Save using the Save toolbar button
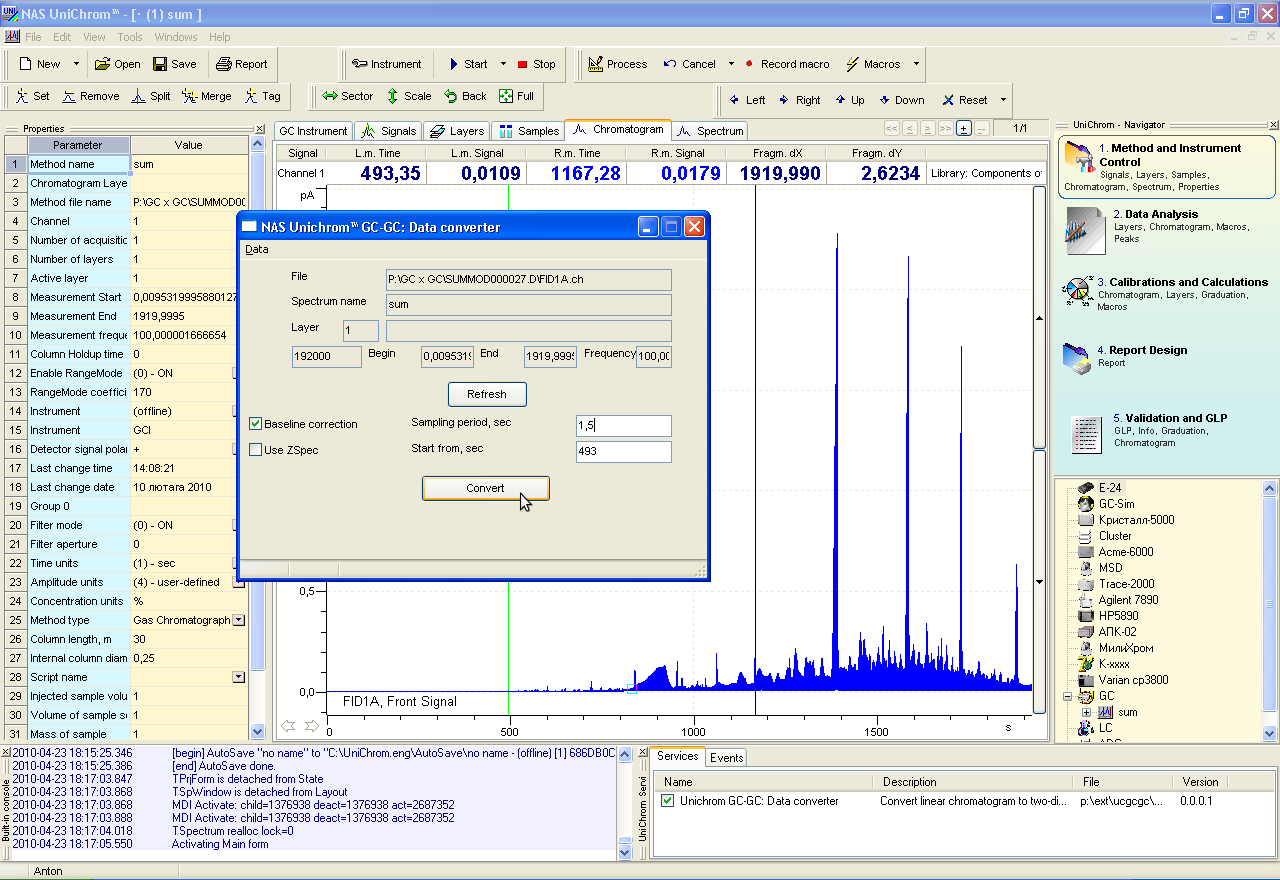Screen dimensions: 1280x880 [175, 64]
